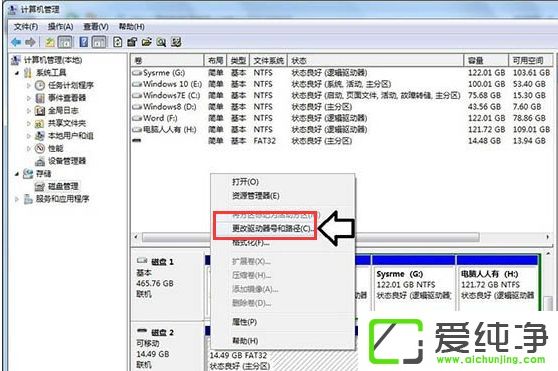Click the 磁盘 1 disk label
The height and width of the screenshot is (371, 558).
(163, 262)
